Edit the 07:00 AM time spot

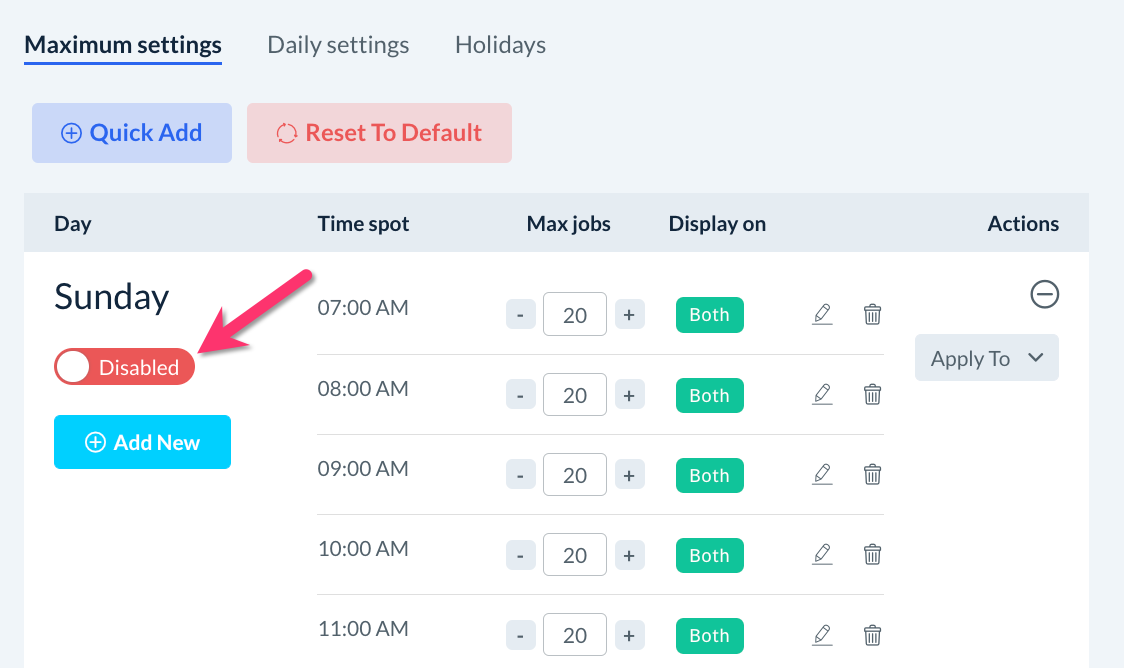[x=822, y=314]
